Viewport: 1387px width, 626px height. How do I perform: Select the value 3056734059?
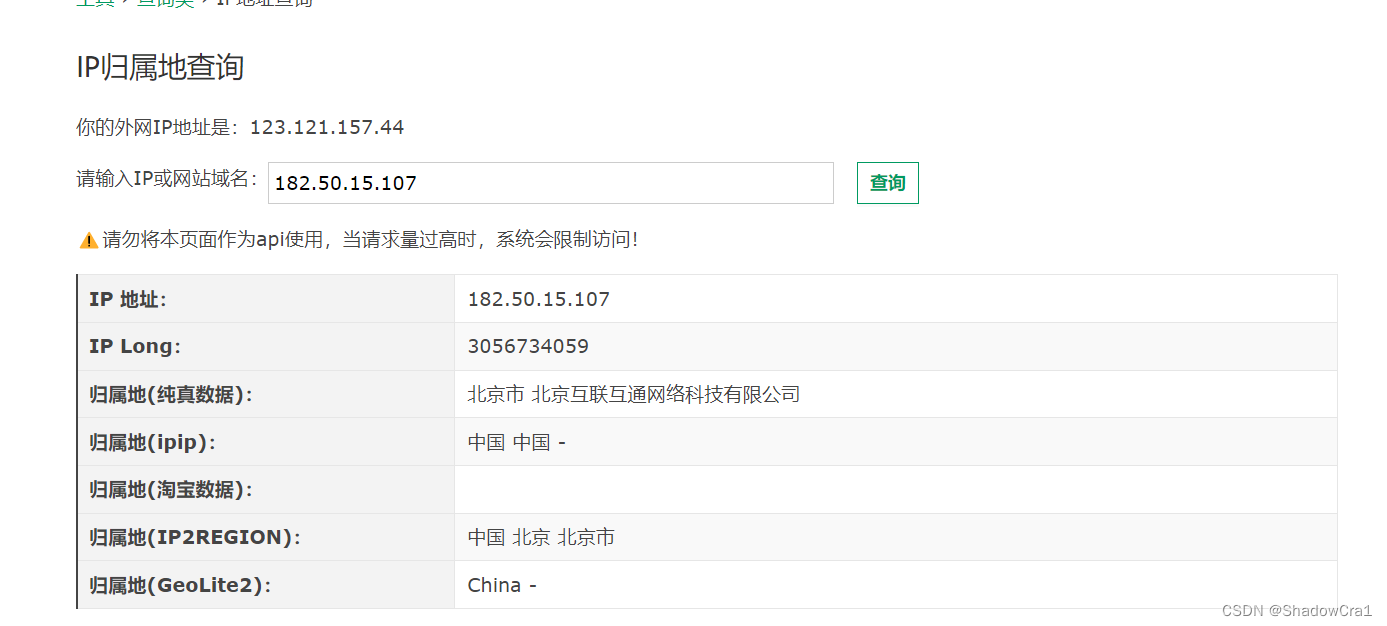coord(528,346)
